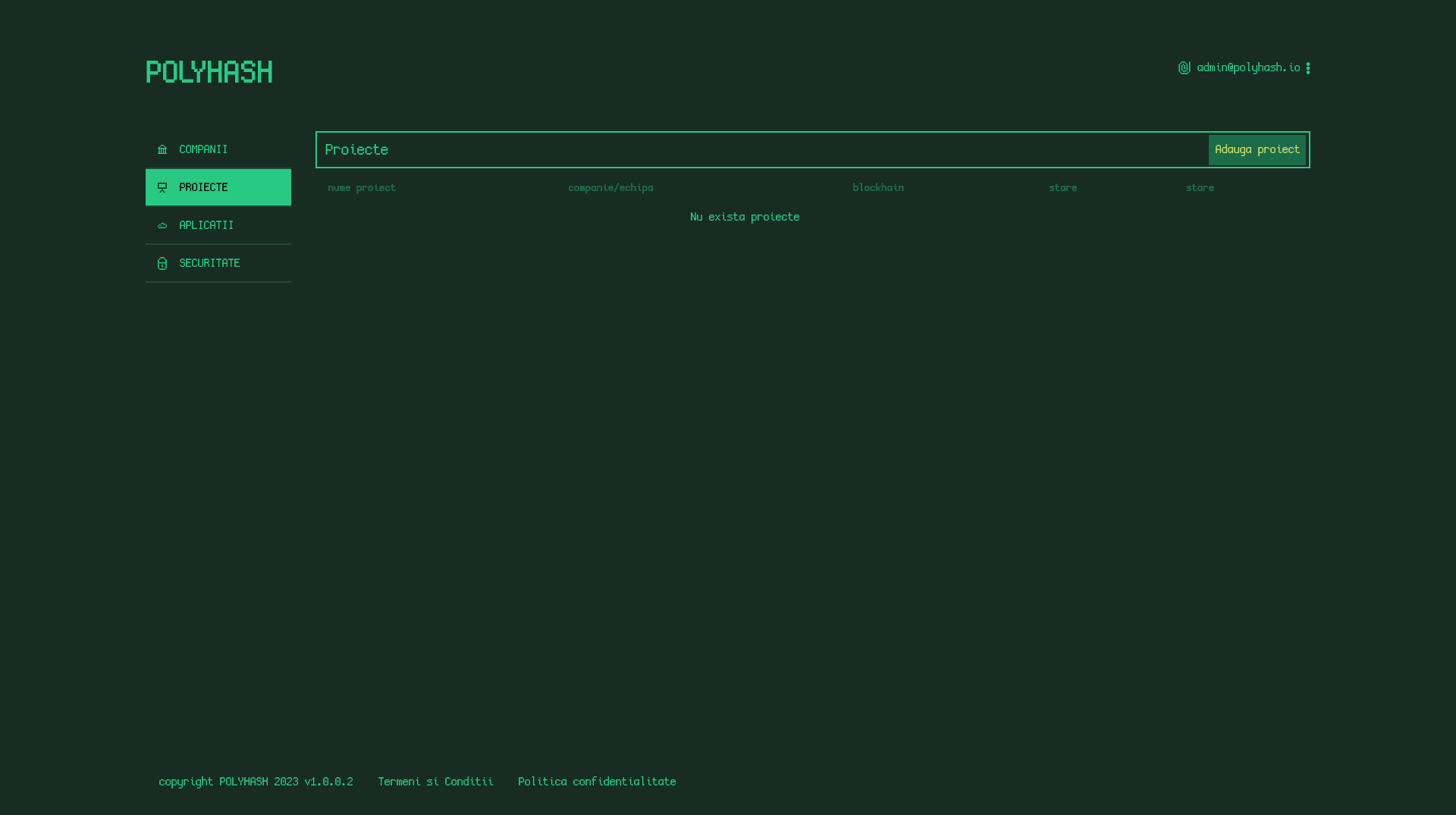Open the three-dot user menu
Viewport: 1456px width, 815px height.
coord(1307,68)
